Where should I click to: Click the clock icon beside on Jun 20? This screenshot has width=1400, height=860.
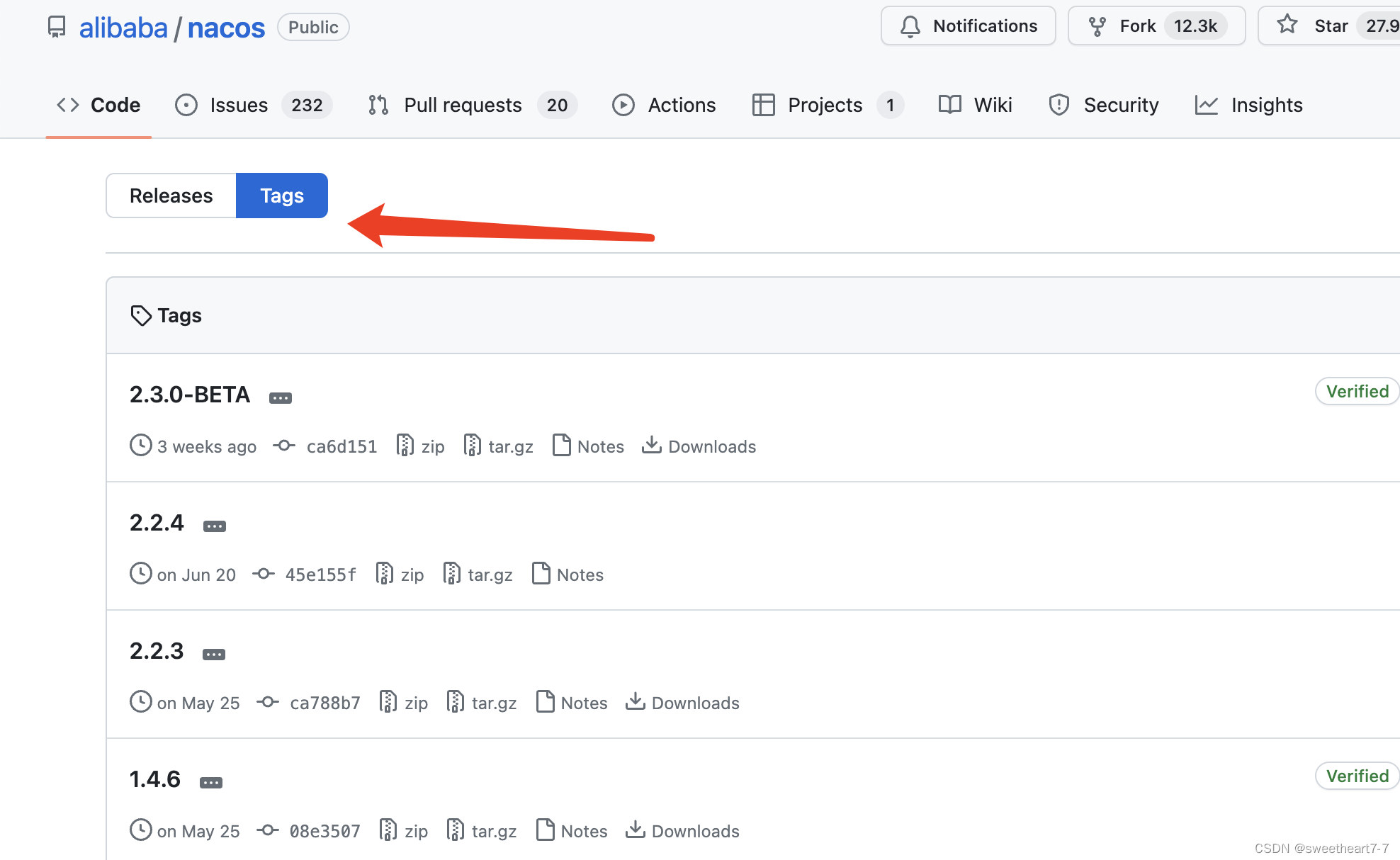click(x=141, y=573)
